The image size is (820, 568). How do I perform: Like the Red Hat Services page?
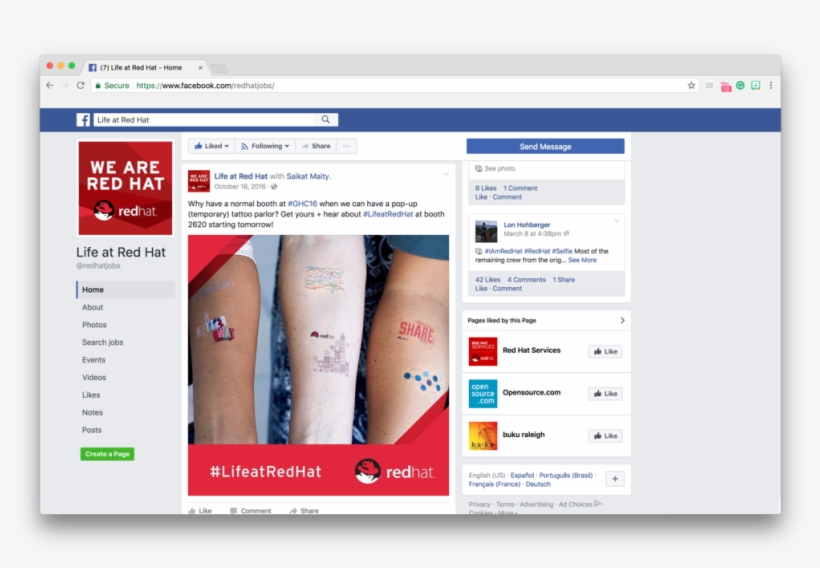point(605,351)
